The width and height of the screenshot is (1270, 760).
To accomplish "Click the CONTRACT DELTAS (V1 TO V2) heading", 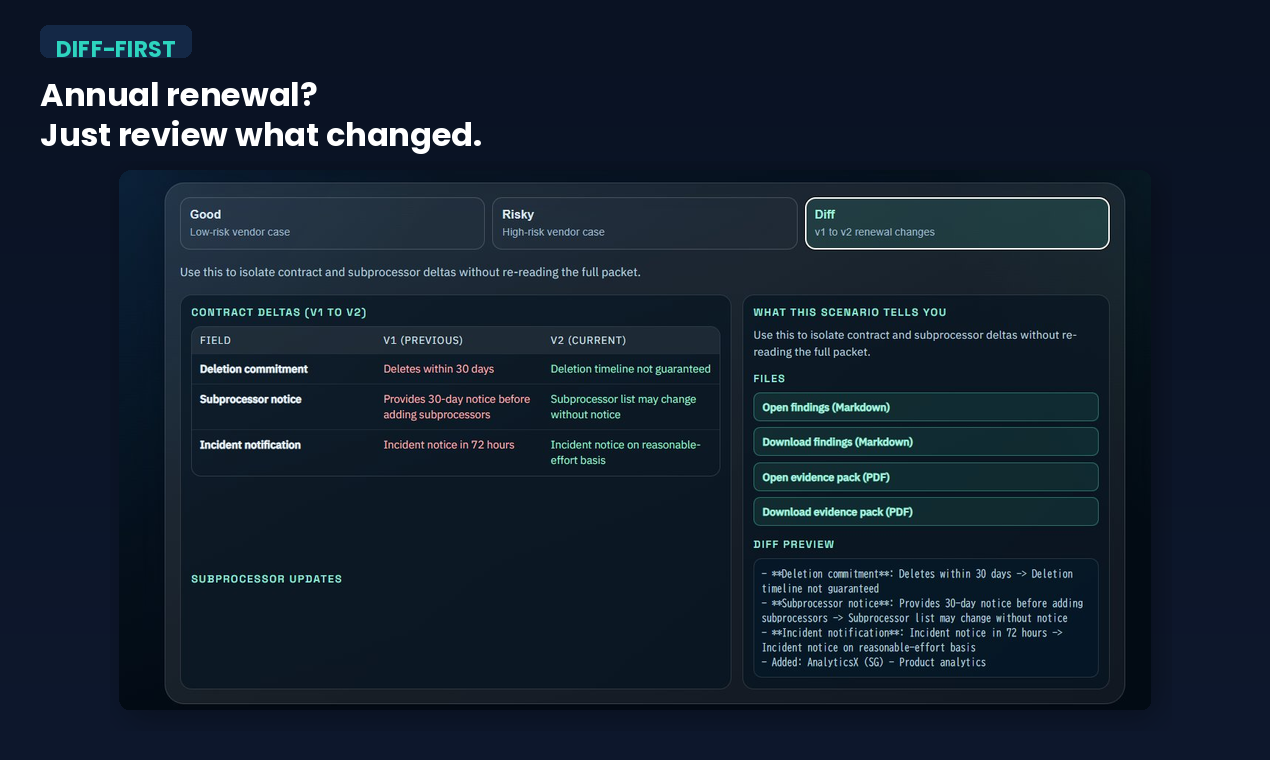I will click(x=280, y=312).
